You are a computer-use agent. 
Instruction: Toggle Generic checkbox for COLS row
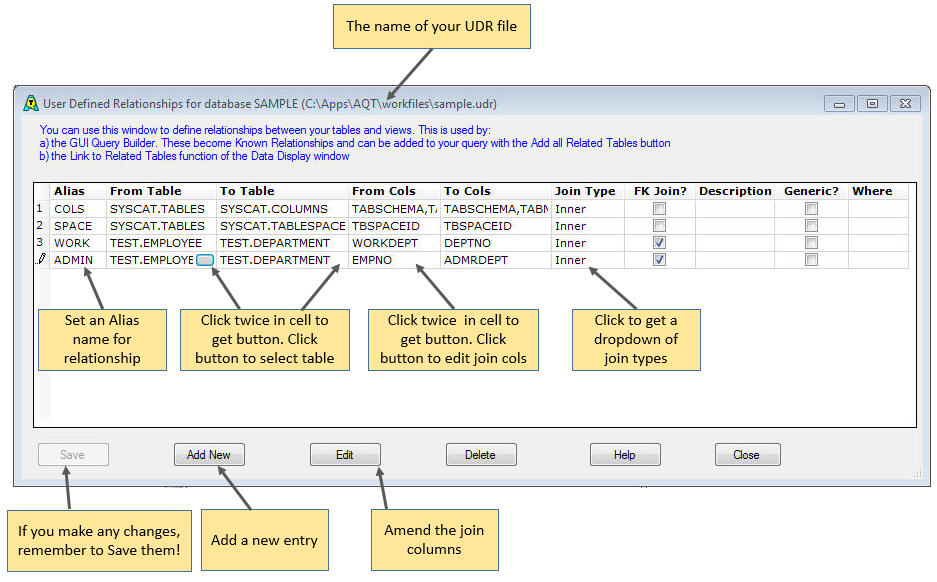811,209
